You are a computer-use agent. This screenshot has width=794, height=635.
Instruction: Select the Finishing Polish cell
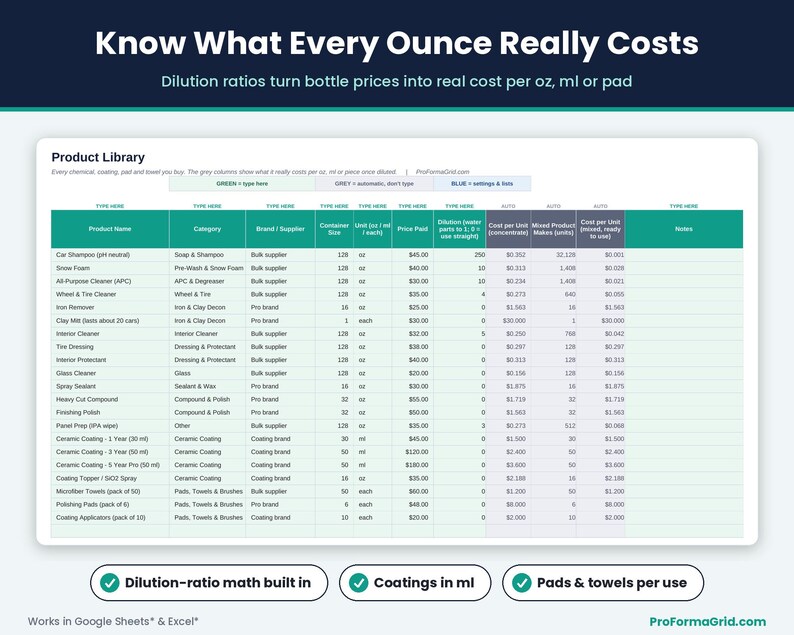pyautogui.click(x=110, y=413)
